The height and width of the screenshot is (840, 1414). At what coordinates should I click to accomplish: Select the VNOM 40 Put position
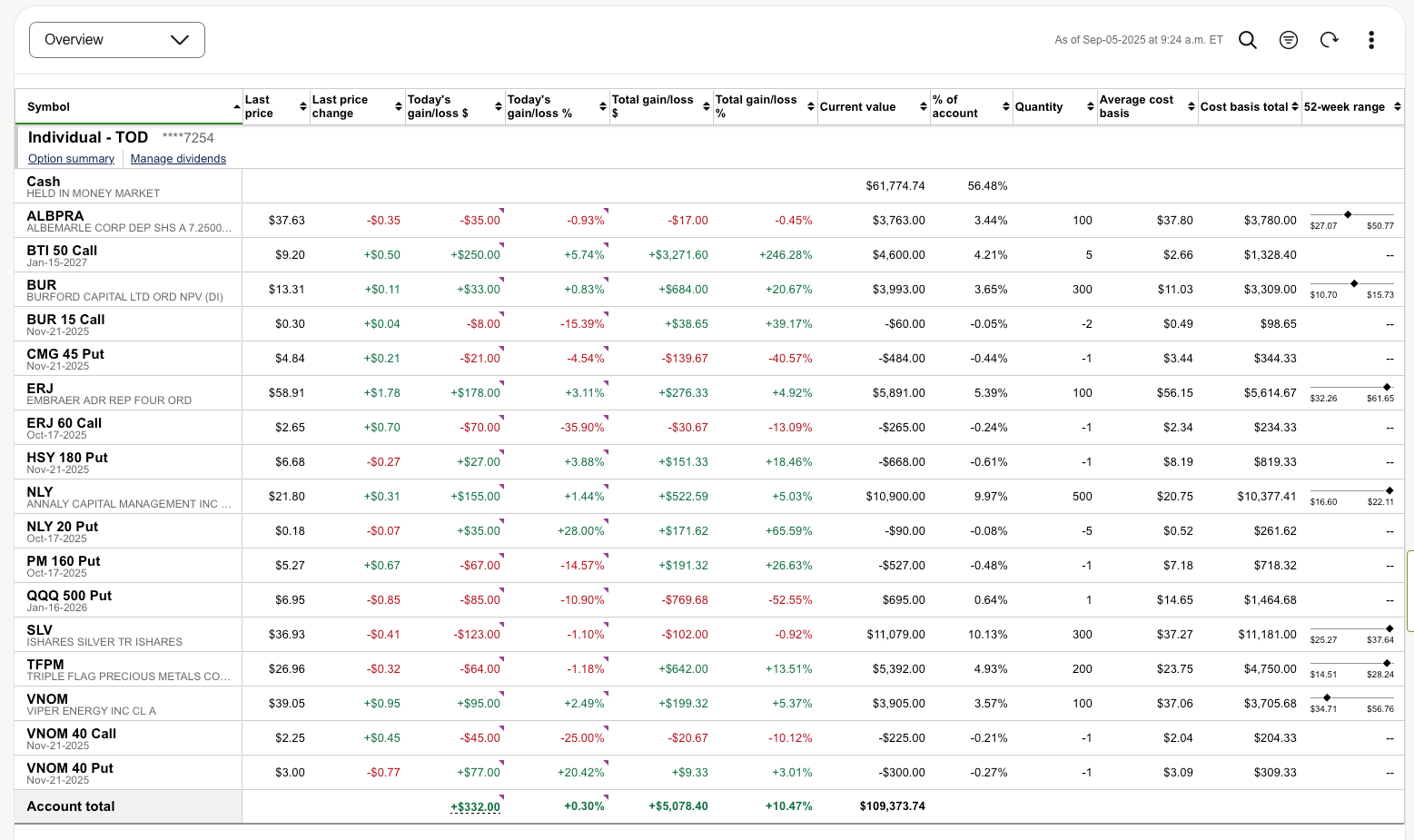70,768
